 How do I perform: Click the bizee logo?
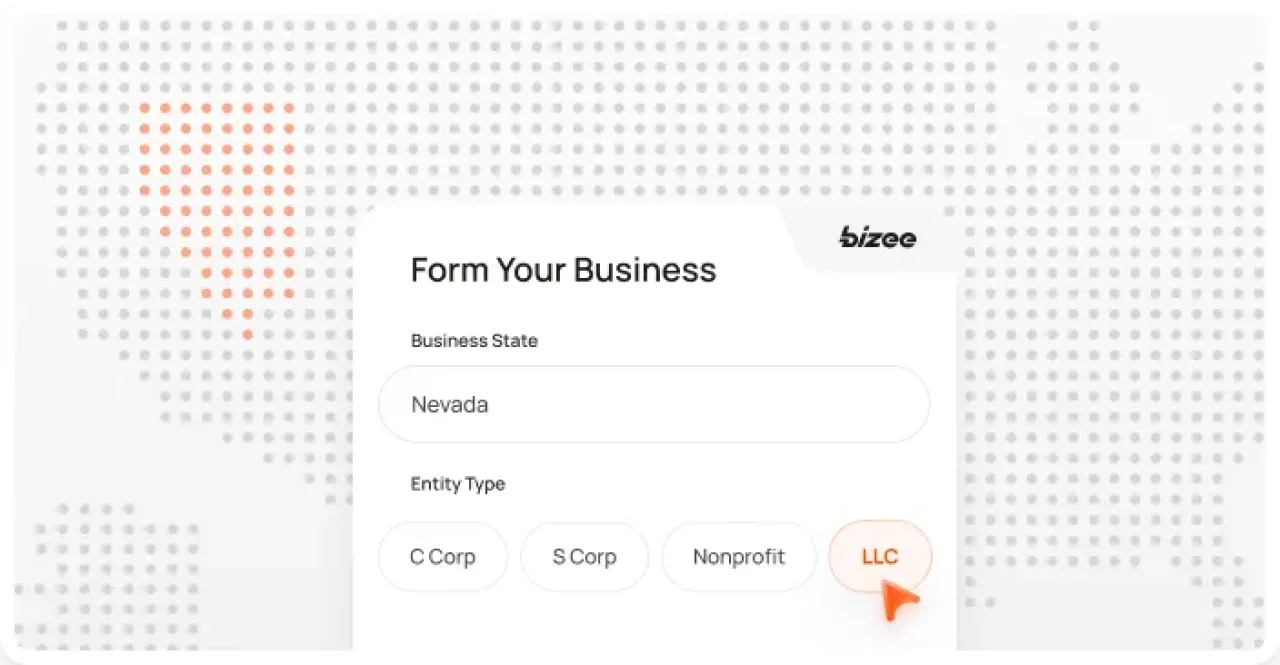(877, 237)
